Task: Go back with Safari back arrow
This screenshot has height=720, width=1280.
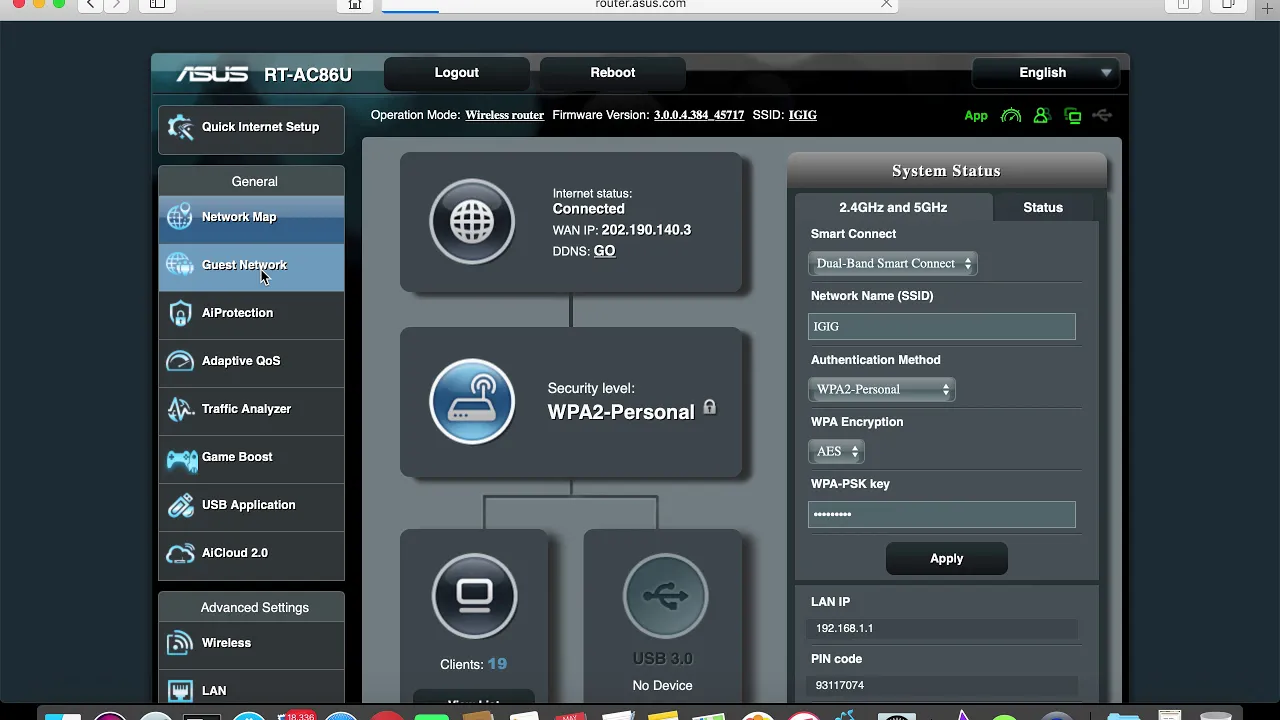Action: click(x=90, y=4)
